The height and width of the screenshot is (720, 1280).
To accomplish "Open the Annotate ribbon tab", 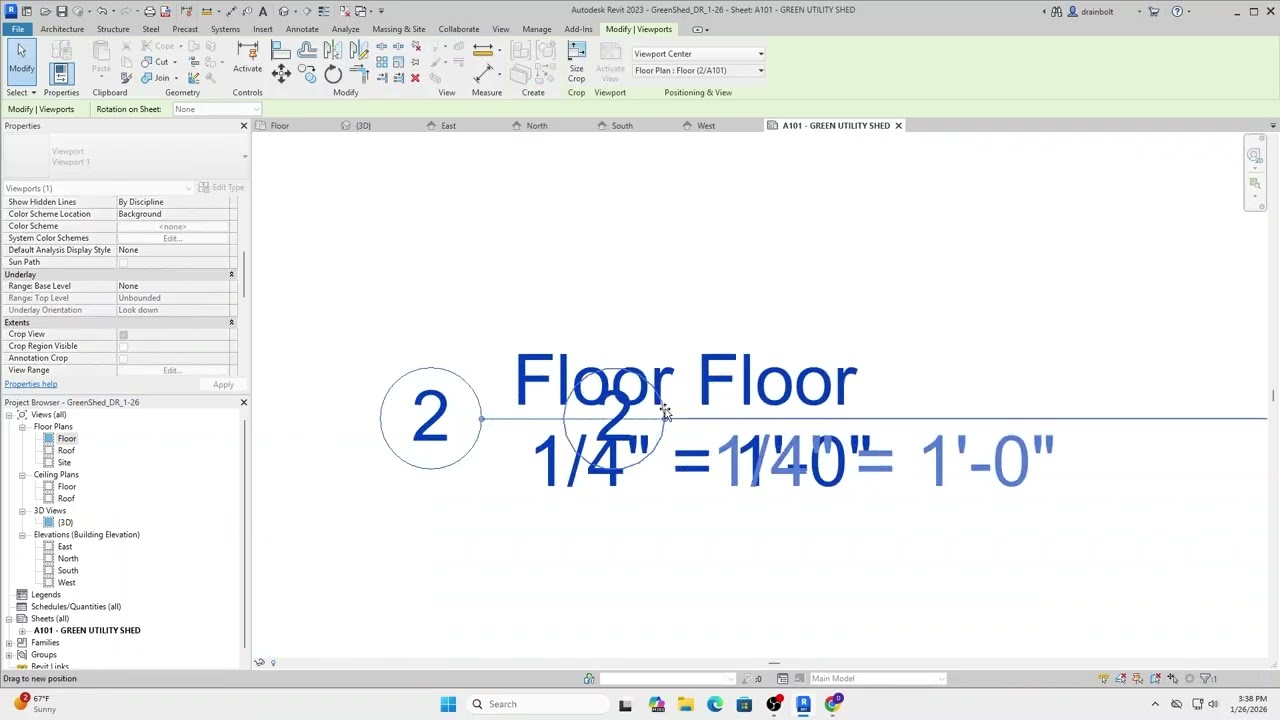I will point(302,29).
